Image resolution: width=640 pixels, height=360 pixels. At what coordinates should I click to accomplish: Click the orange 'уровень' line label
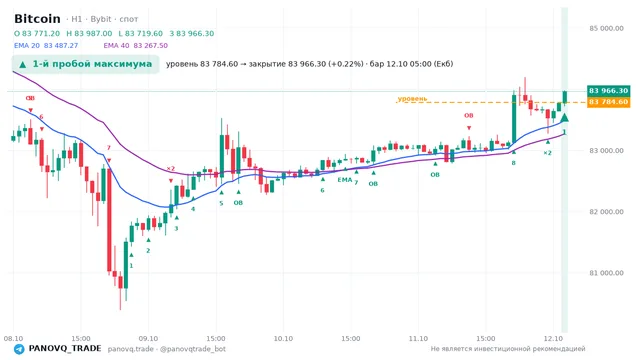coord(412,98)
